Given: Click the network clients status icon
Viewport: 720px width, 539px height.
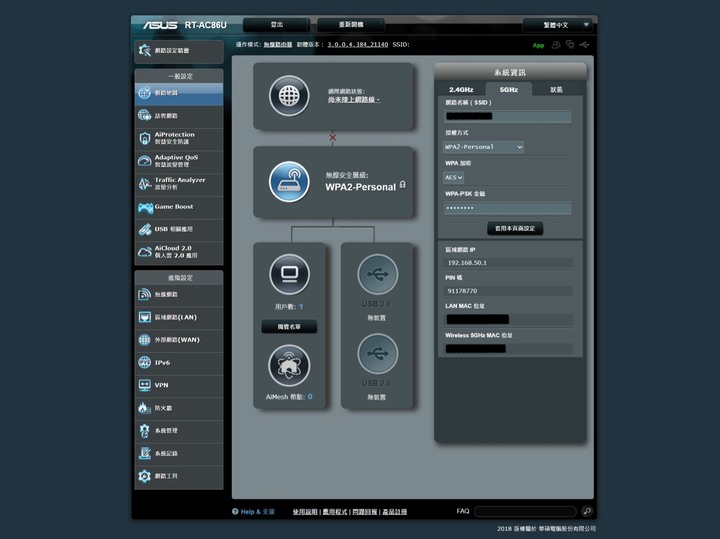Looking at the screenshot, I should [570, 45].
